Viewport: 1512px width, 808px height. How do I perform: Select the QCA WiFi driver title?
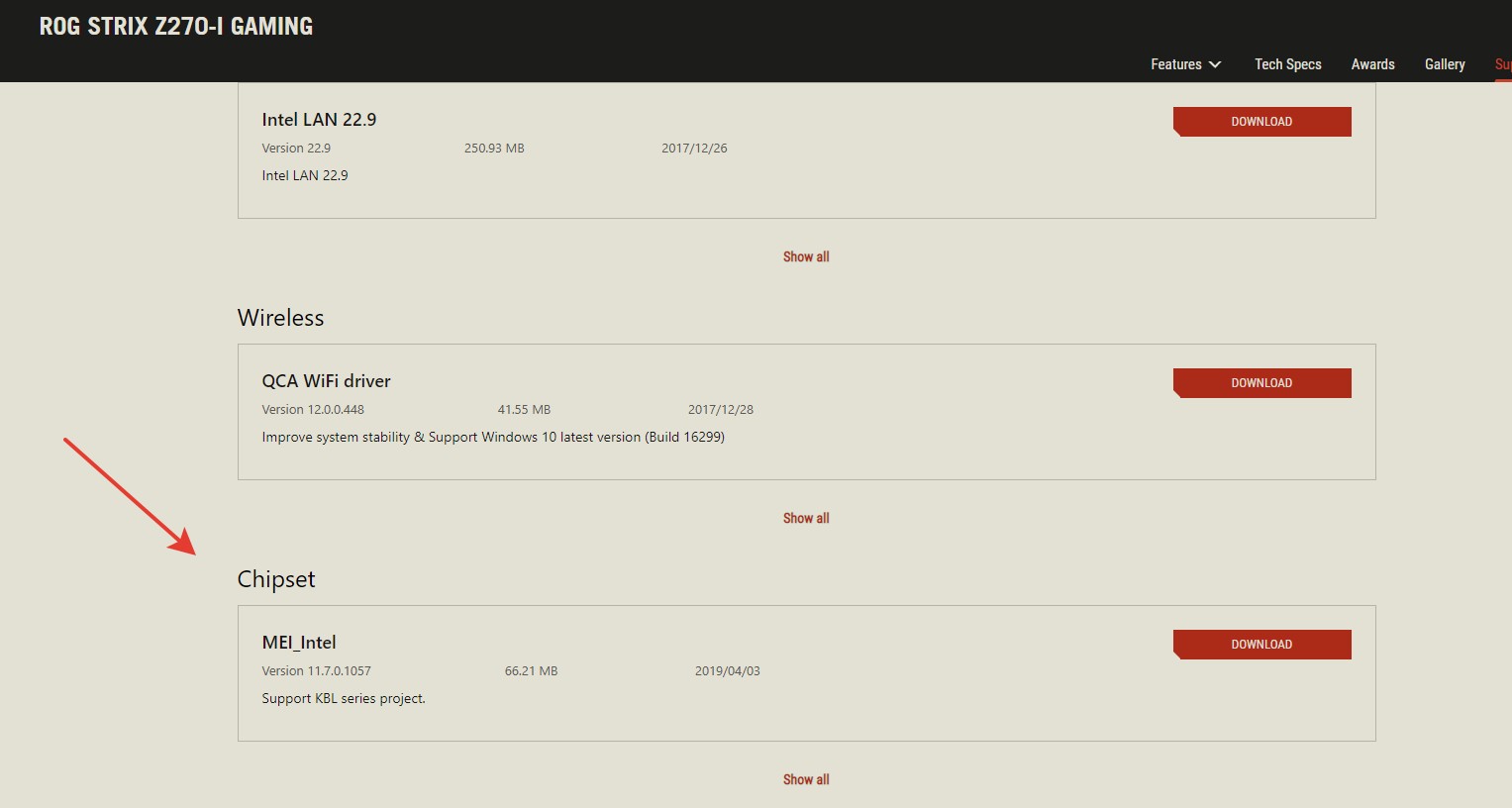point(326,381)
